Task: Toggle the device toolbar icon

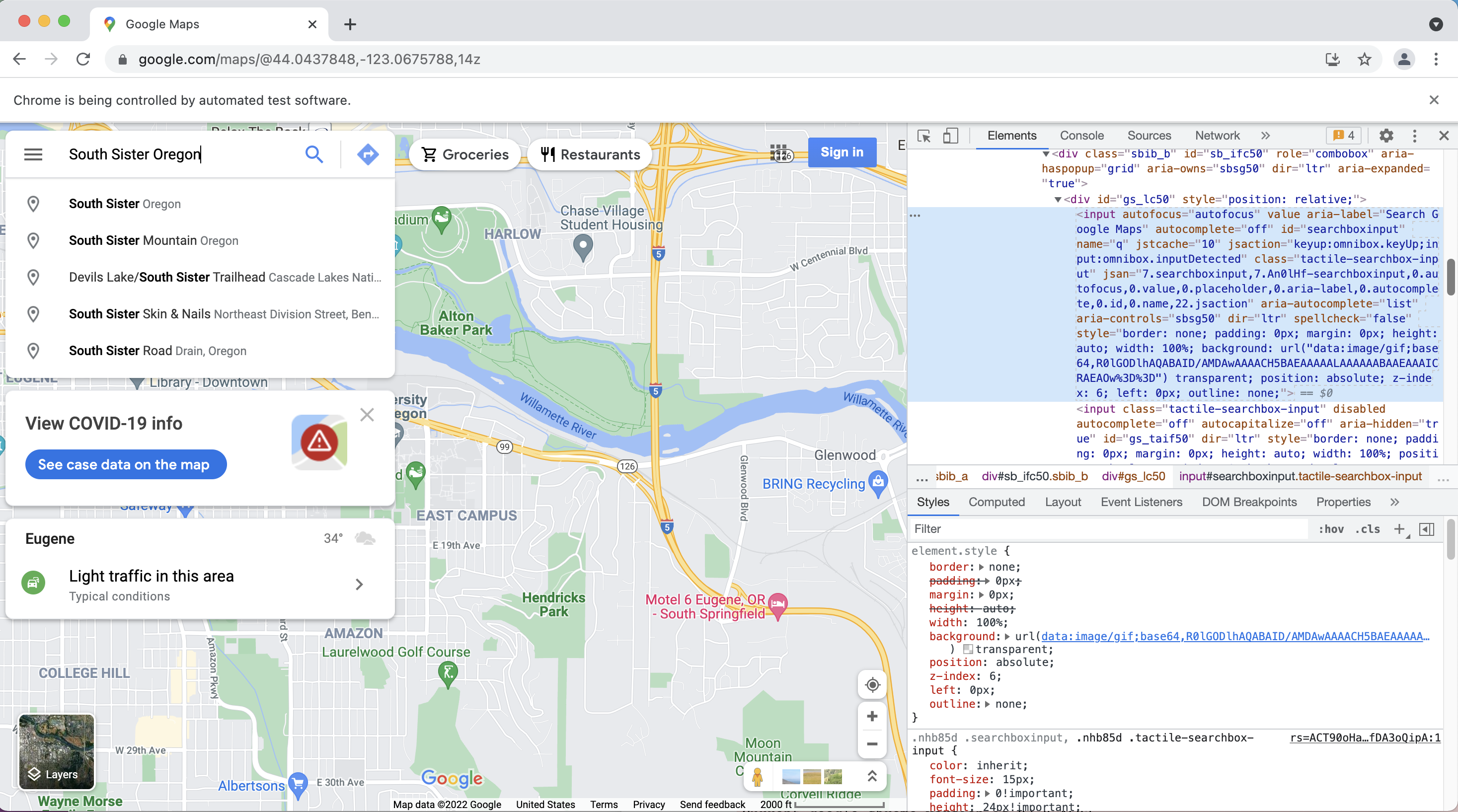Action: [950, 136]
